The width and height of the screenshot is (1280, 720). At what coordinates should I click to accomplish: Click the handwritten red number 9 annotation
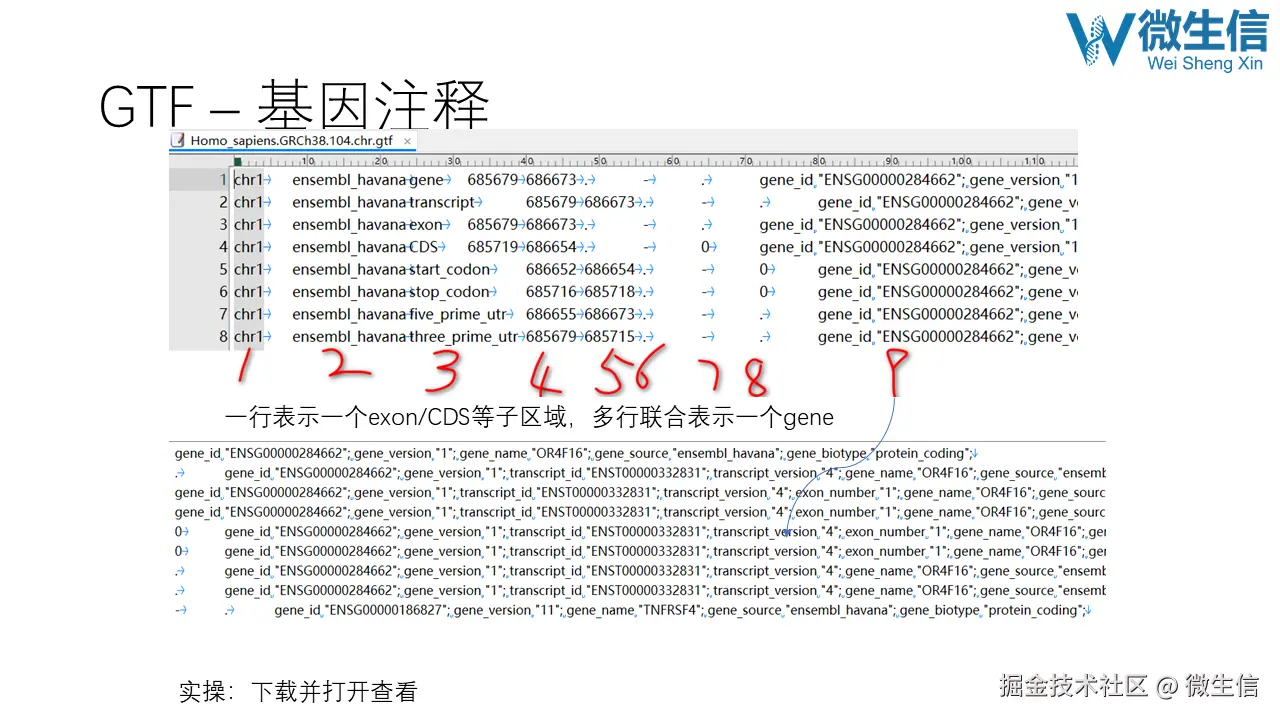pos(897,370)
